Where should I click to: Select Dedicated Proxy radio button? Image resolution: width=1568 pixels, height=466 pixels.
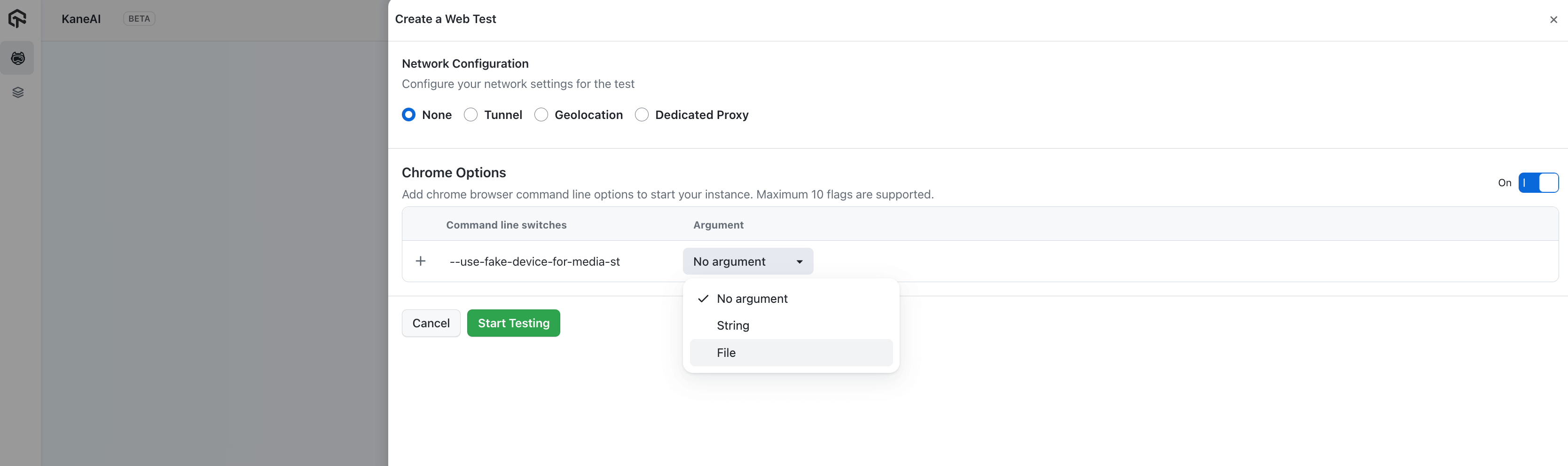tap(642, 115)
